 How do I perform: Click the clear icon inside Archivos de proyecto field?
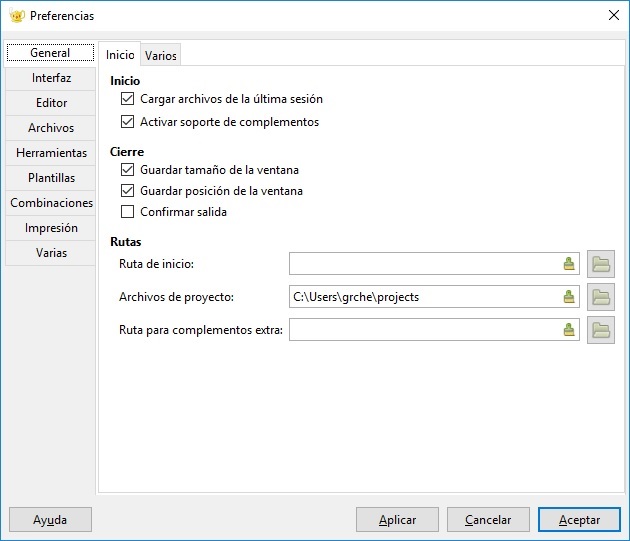pos(569,297)
